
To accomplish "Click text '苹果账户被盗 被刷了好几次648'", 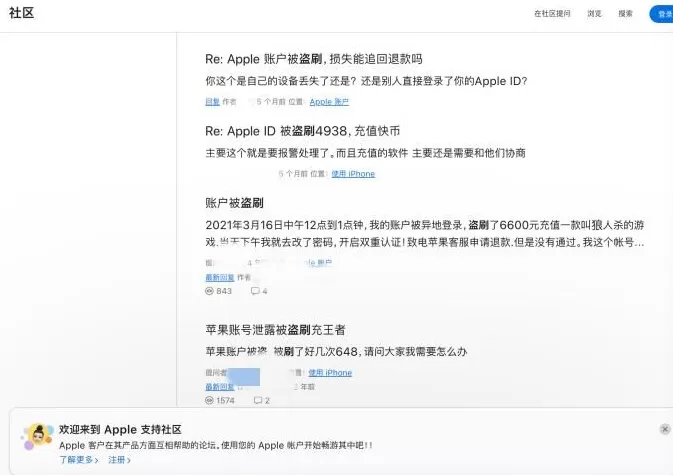I will (x=281, y=351).
